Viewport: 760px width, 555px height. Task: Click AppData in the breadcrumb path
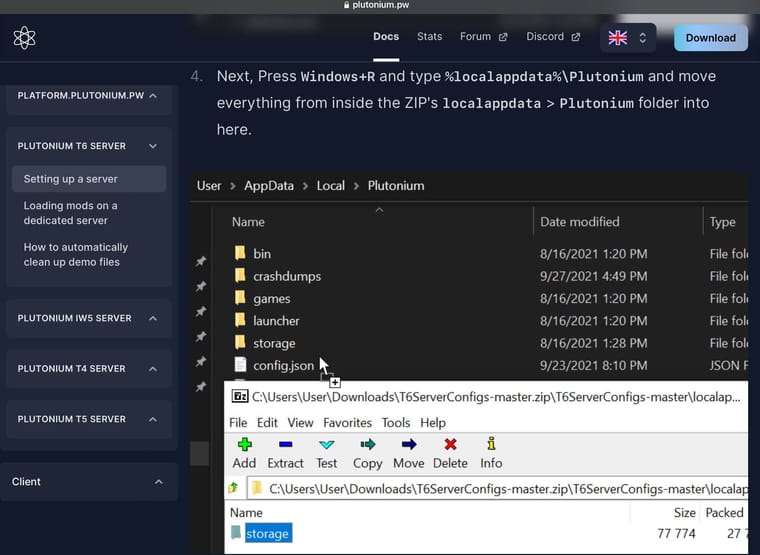(x=269, y=186)
